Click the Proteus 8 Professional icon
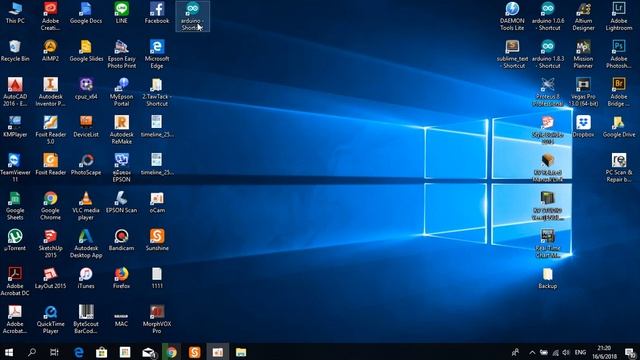The height and width of the screenshot is (360, 640). [547, 92]
